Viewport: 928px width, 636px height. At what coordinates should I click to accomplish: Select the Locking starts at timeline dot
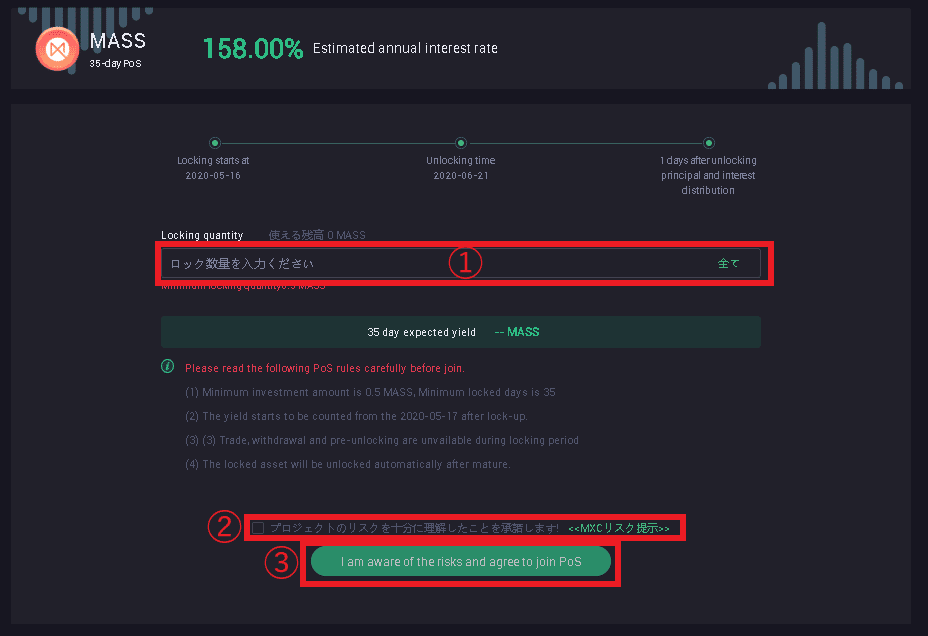pos(215,143)
